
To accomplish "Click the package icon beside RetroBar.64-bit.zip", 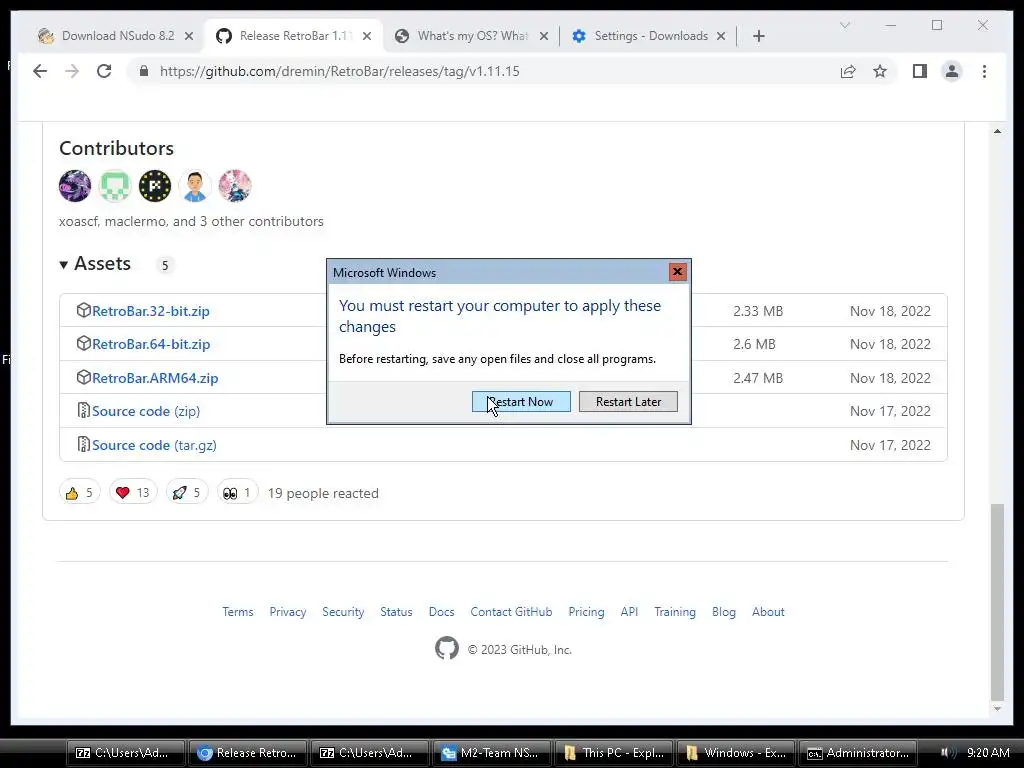I will tap(83, 344).
